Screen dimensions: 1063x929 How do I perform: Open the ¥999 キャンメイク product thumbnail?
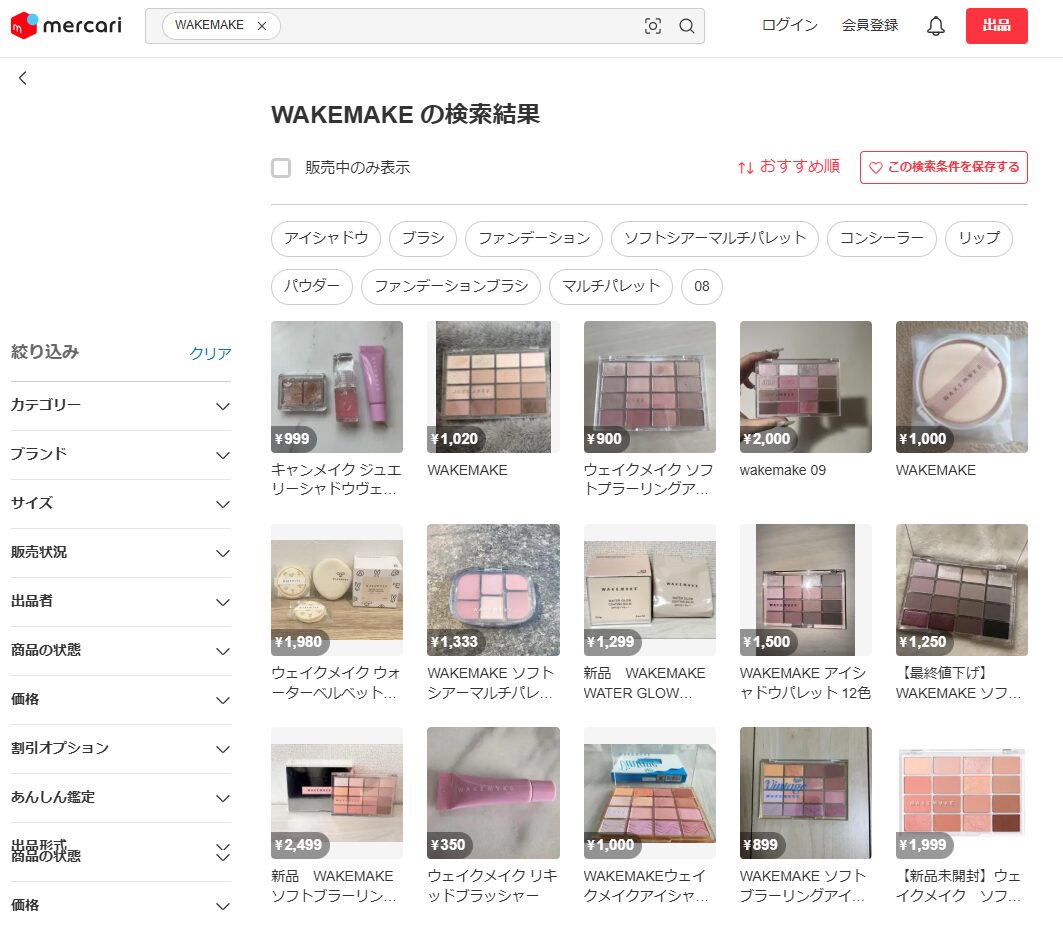[x=337, y=387]
